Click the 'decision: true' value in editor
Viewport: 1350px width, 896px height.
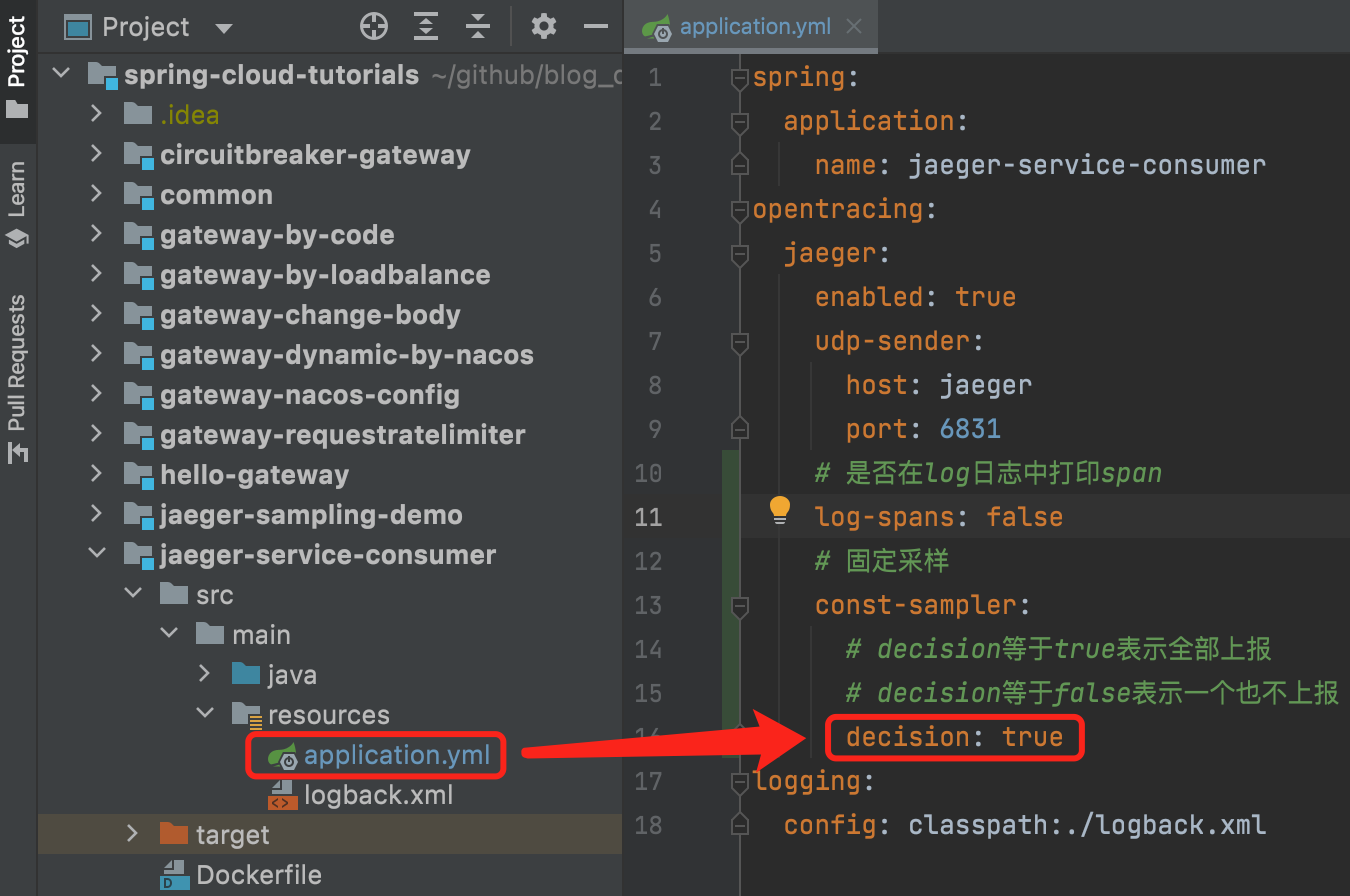pyautogui.click(x=955, y=738)
